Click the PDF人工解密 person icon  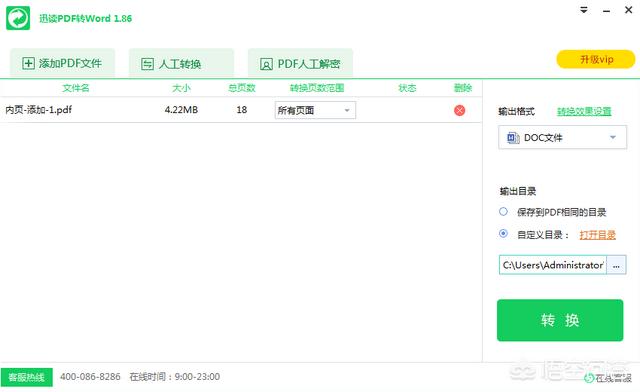click(266, 64)
